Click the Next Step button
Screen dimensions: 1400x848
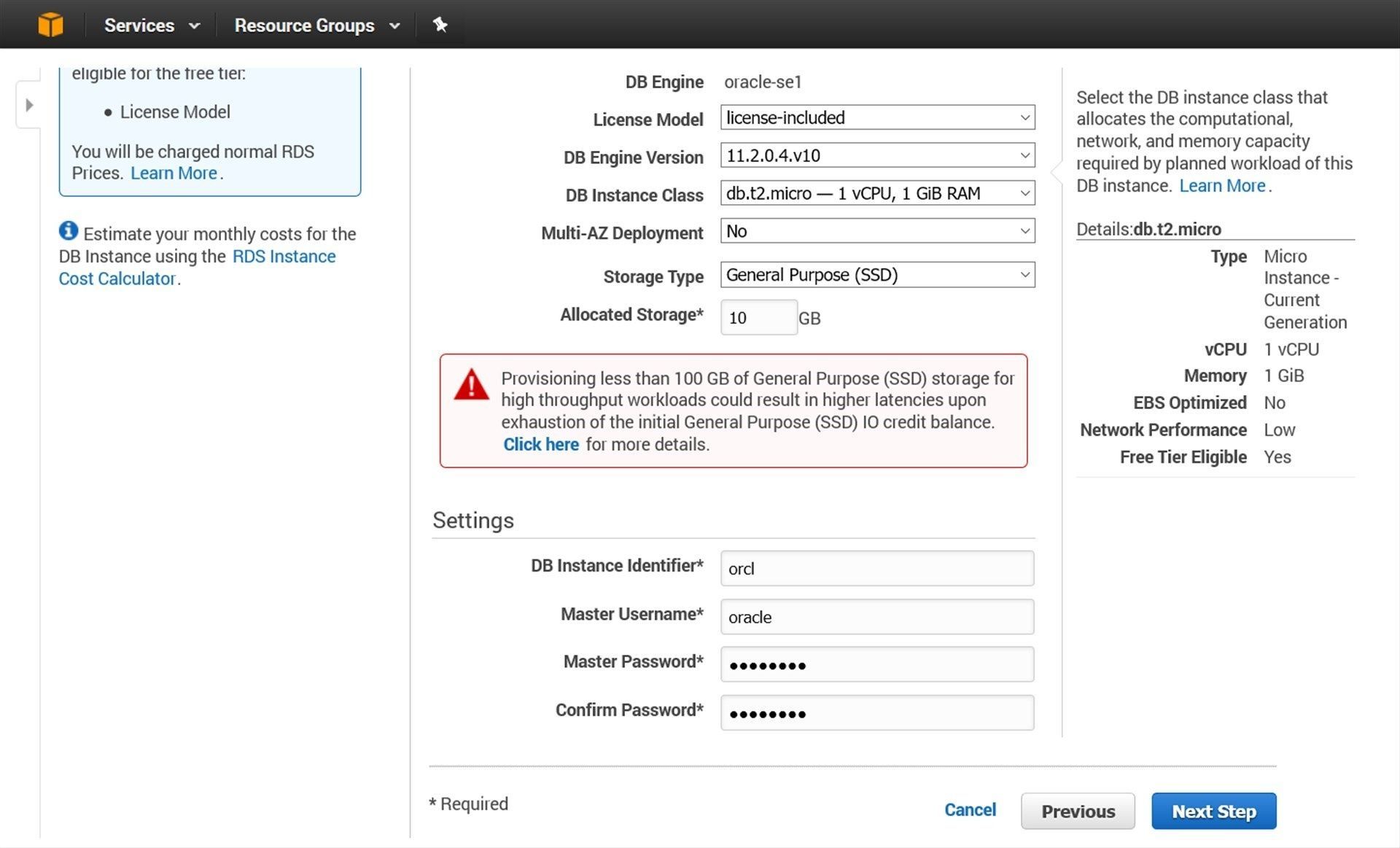click(1214, 812)
